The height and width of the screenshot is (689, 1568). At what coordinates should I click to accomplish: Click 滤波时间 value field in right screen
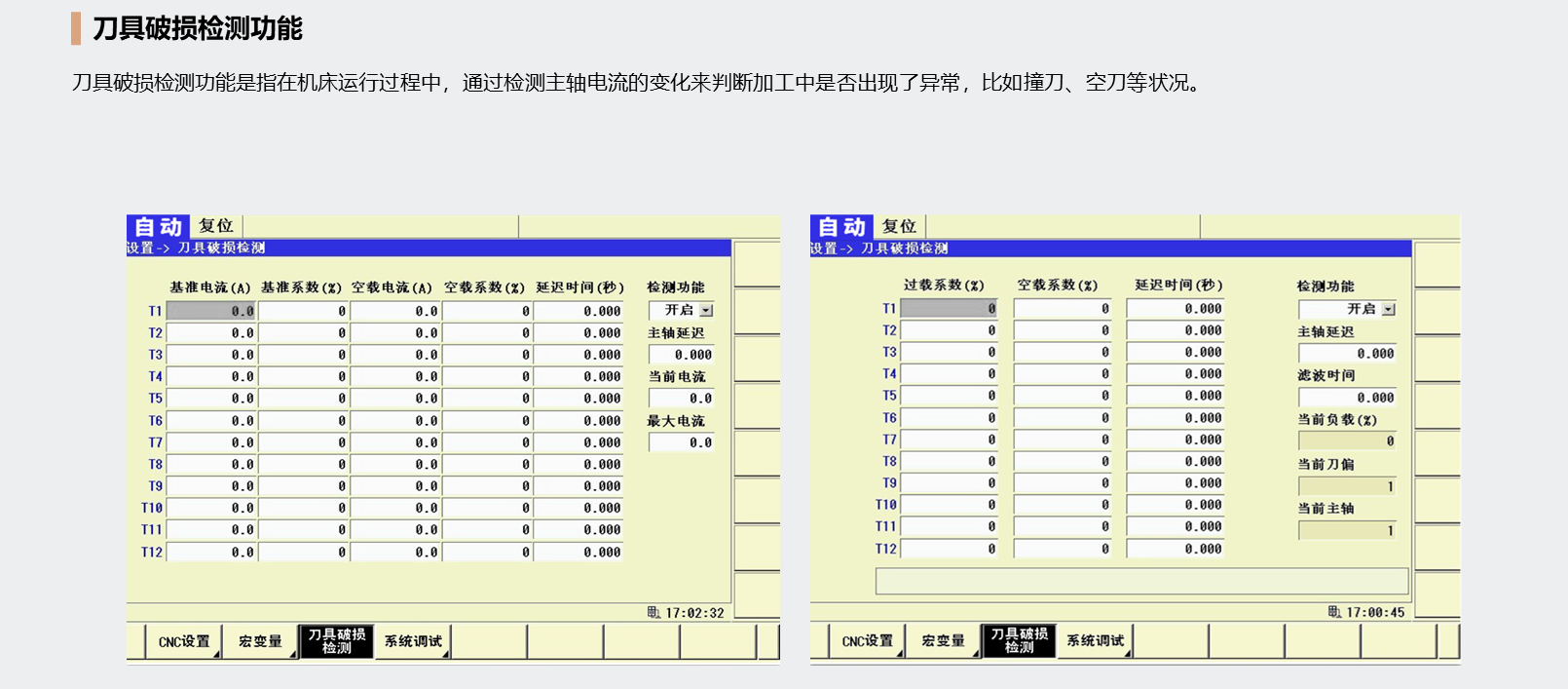1348,398
